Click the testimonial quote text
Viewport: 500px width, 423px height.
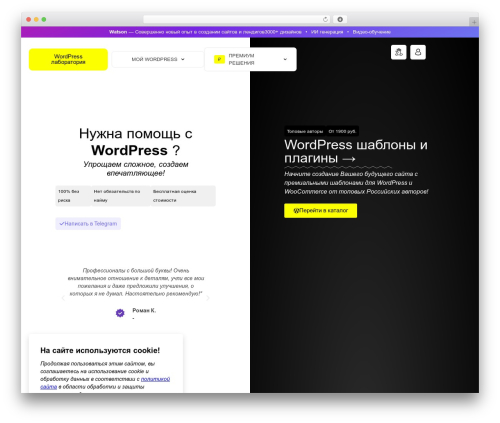(x=136, y=282)
